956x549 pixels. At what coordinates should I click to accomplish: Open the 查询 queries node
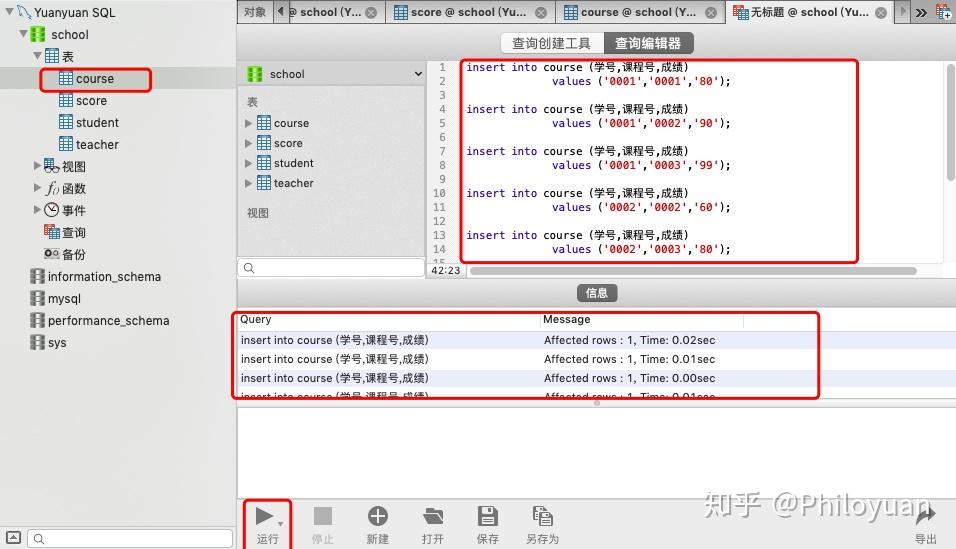[65, 232]
